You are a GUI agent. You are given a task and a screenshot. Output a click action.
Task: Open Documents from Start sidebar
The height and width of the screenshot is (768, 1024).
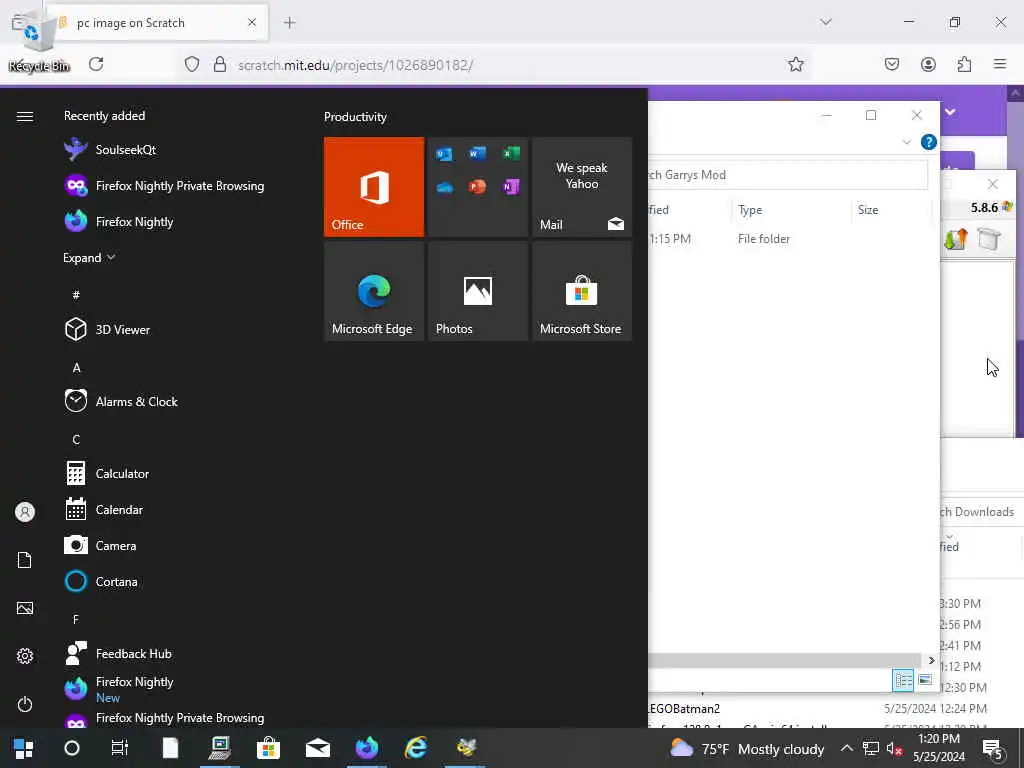point(25,560)
